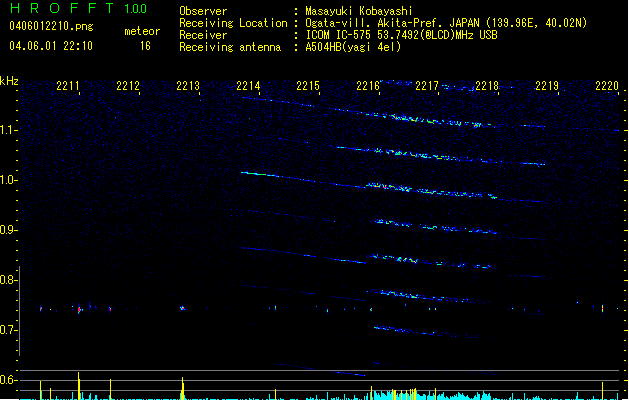Click the 0.8 kHz frequency tick label

[8, 280]
